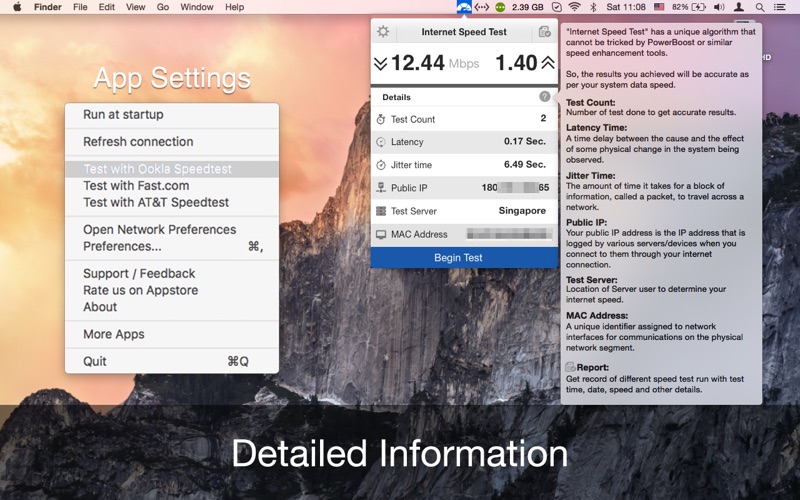This screenshot has height=500, width=800.
Task: Open the settings gear in Internet Speed Test
Action: click(x=383, y=32)
